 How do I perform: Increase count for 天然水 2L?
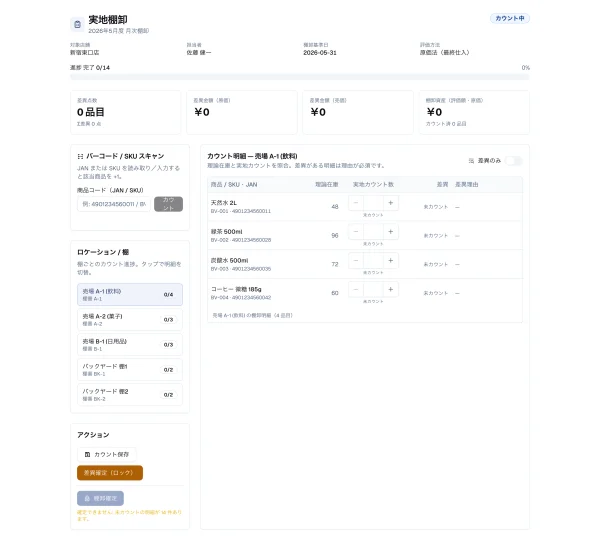pos(391,203)
